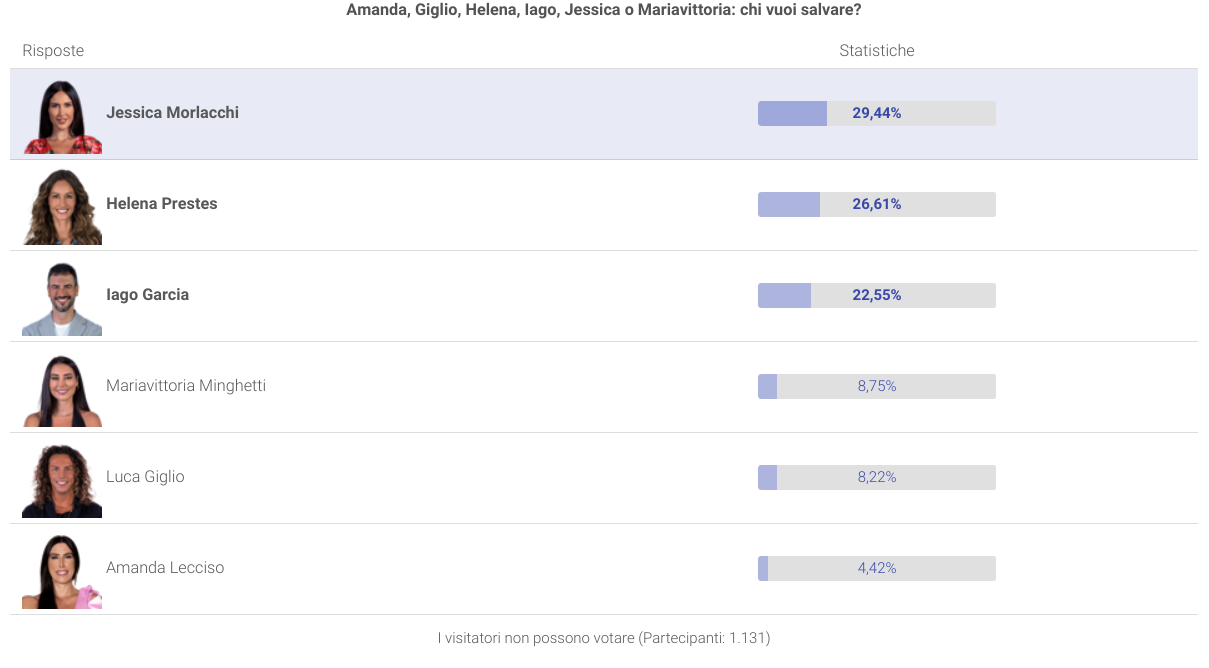This screenshot has height=668, width=1209.
Task: Select the Luca Giglio name label
Action: pyautogui.click(x=145, y=477)
